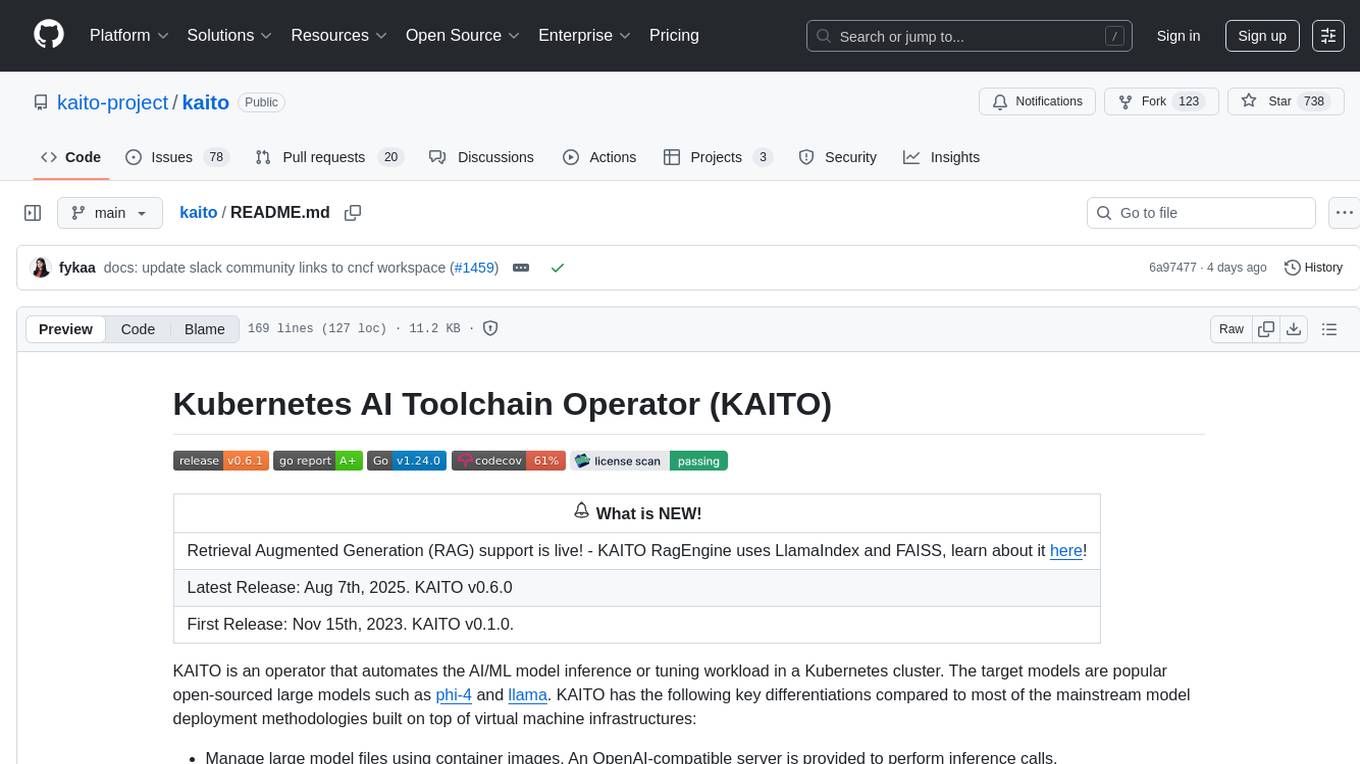Image resolution: width=1360 pixels, height=764 pixels.
Task: Focus the Search or jump to field
Action: (x=968, y=36)
